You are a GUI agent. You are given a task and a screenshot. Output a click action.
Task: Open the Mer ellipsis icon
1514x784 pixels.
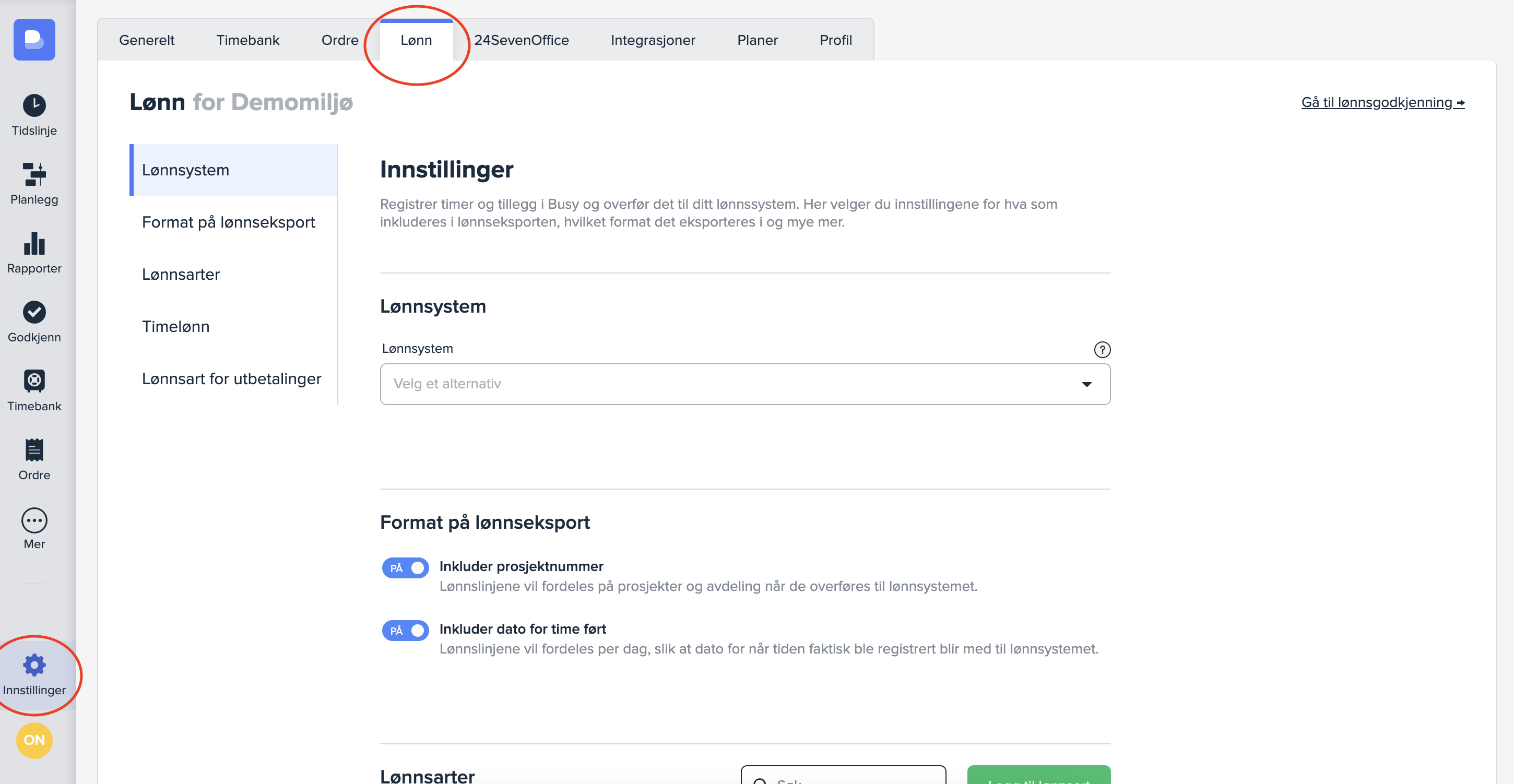tap(34, 520)
